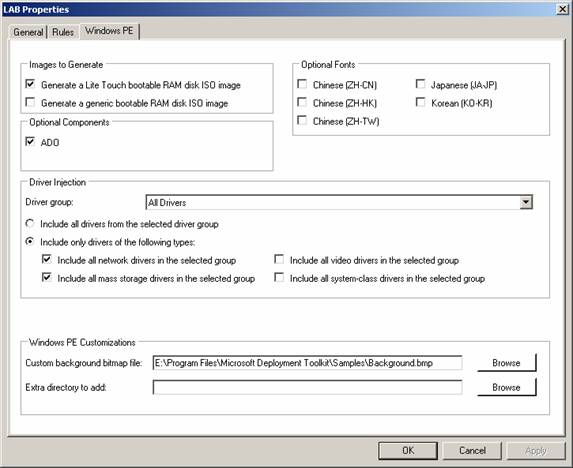Browse for extra directory to add

click(x=506, y=387)
